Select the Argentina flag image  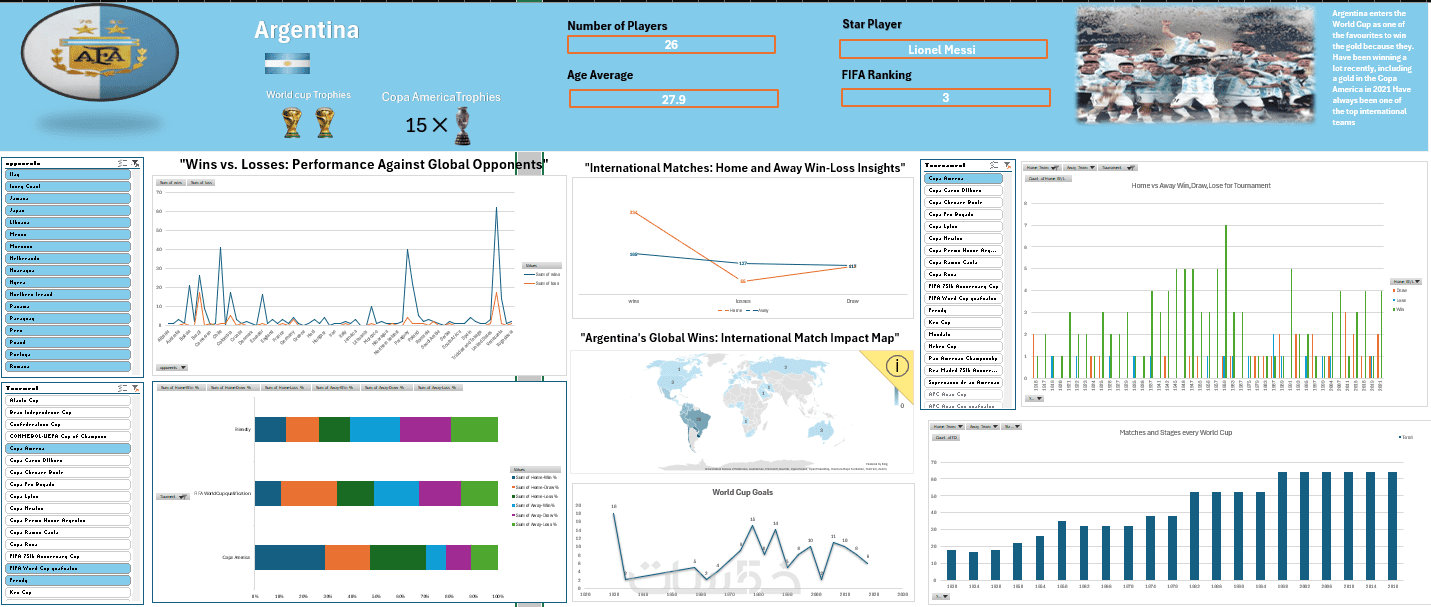(287, 64)
